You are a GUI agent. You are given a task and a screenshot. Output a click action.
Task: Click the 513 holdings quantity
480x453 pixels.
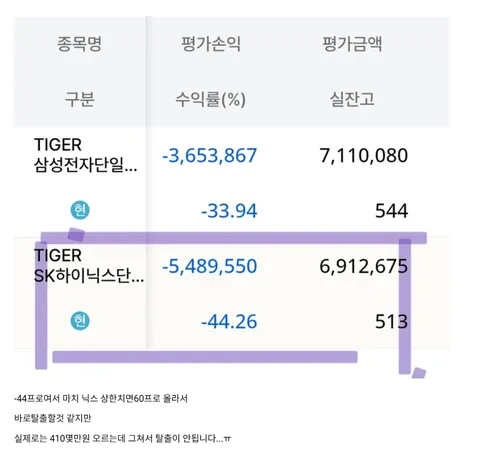pos(392,322)
